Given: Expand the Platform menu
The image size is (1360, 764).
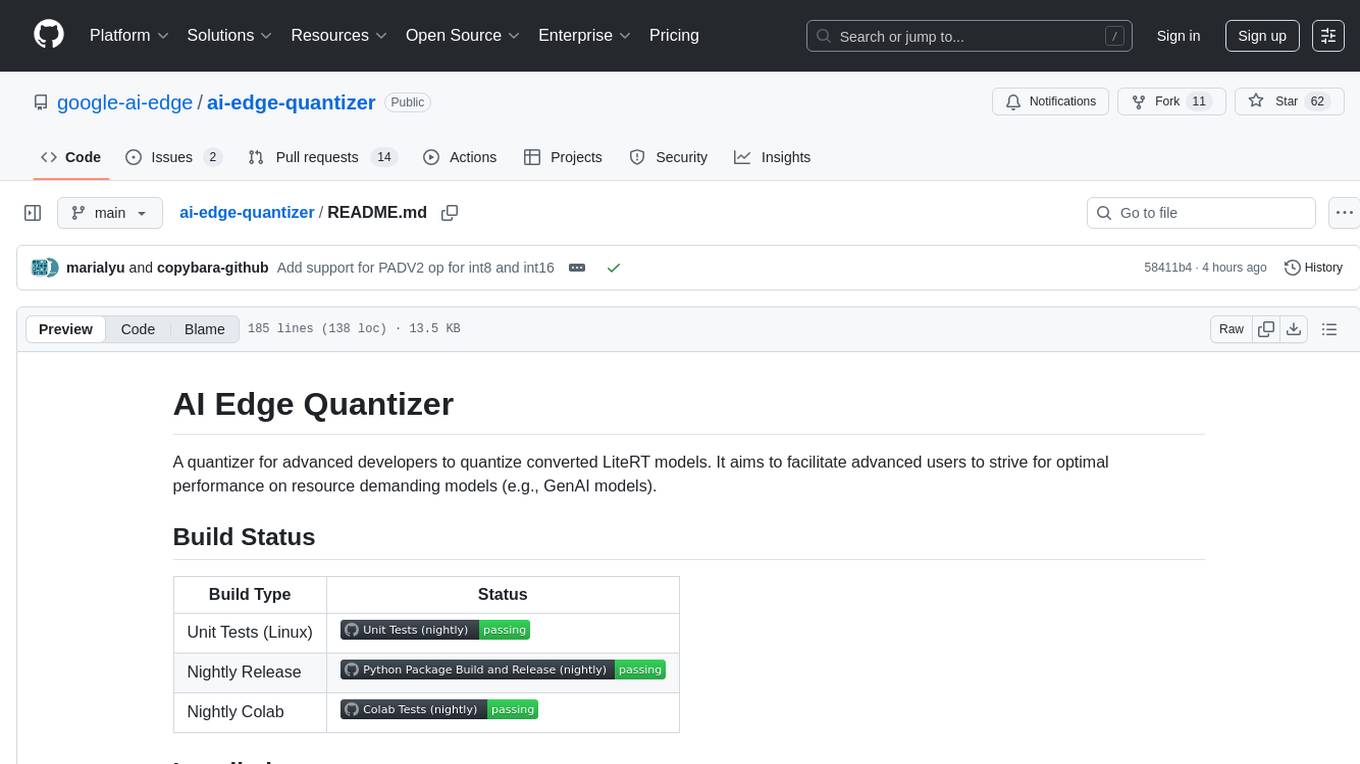Looking at the screenshot, I should pyautogui.click(x=129, y=35).
